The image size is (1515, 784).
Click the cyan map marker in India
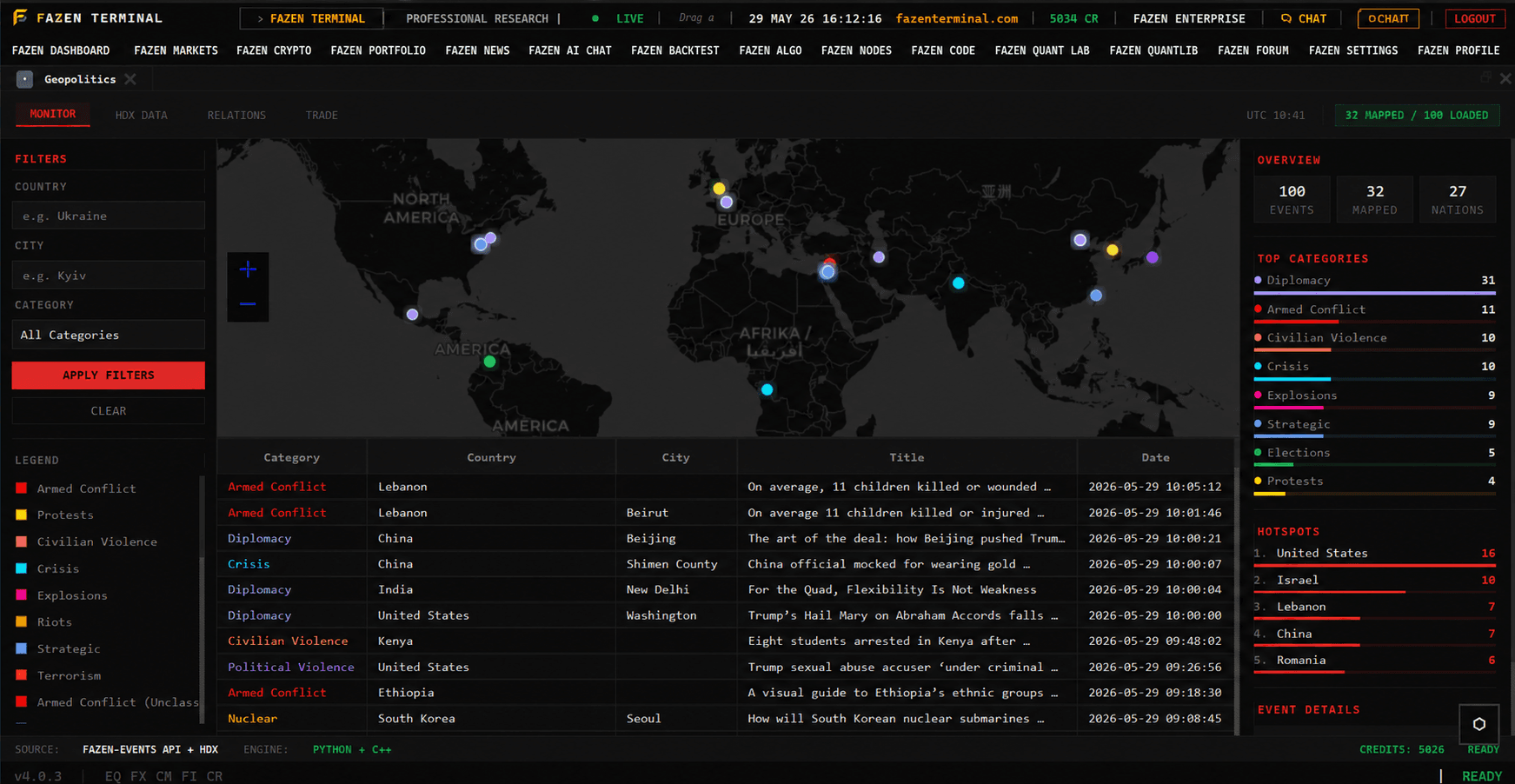pos(958,282)
